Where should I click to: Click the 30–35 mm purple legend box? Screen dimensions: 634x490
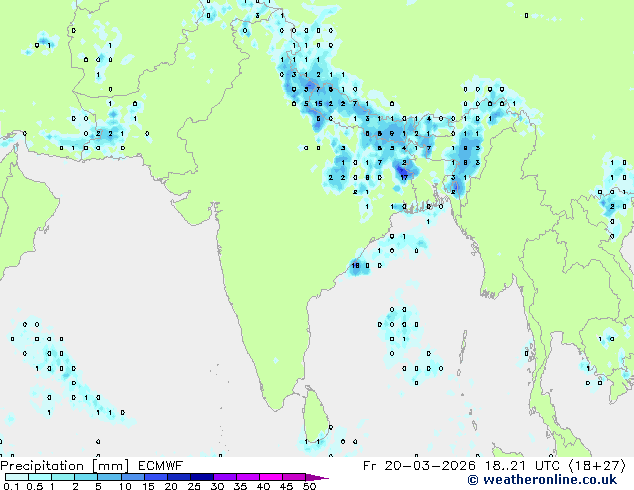(x=225, y=477)
